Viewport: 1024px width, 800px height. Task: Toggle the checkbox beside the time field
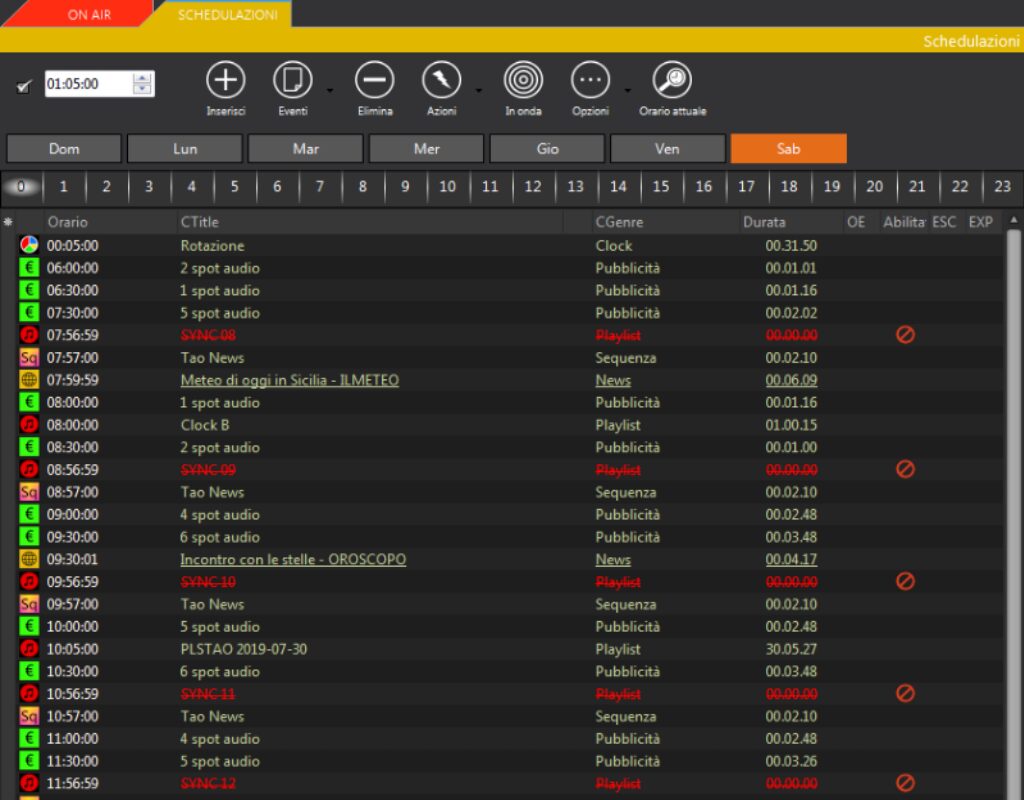point(25,86)
